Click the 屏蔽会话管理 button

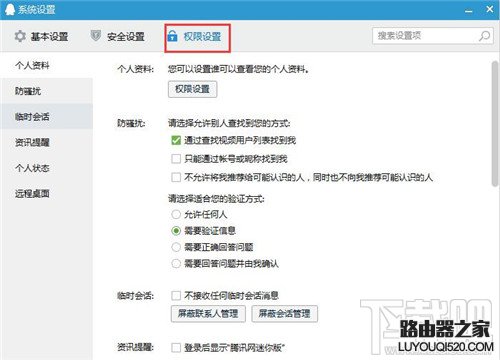click(x=285, y=313)
